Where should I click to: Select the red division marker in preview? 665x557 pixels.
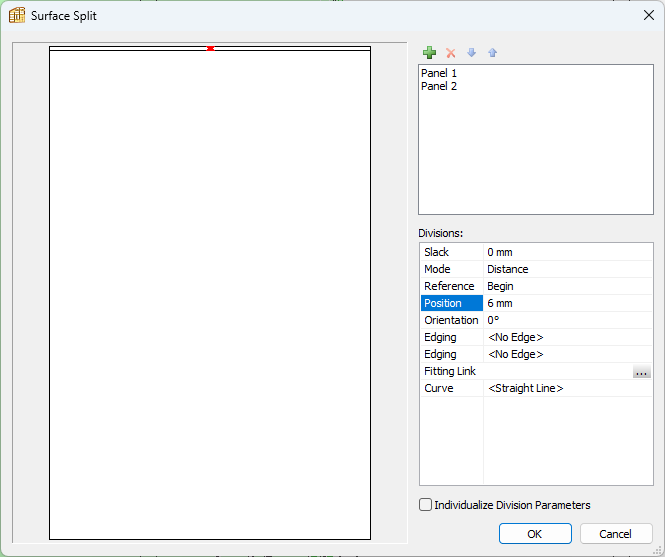pos(210,49)
